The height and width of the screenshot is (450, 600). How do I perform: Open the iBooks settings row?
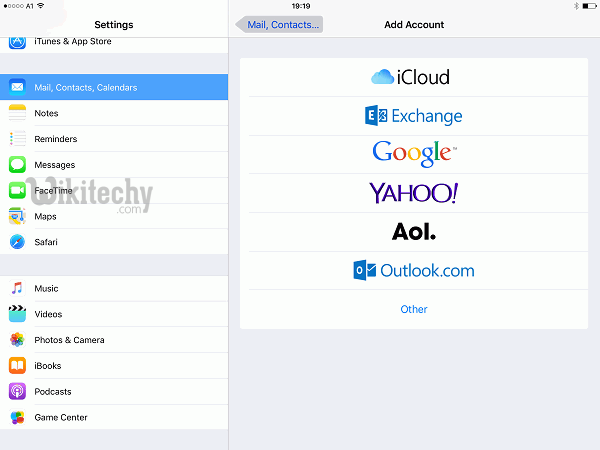click(x=114, y=366)
